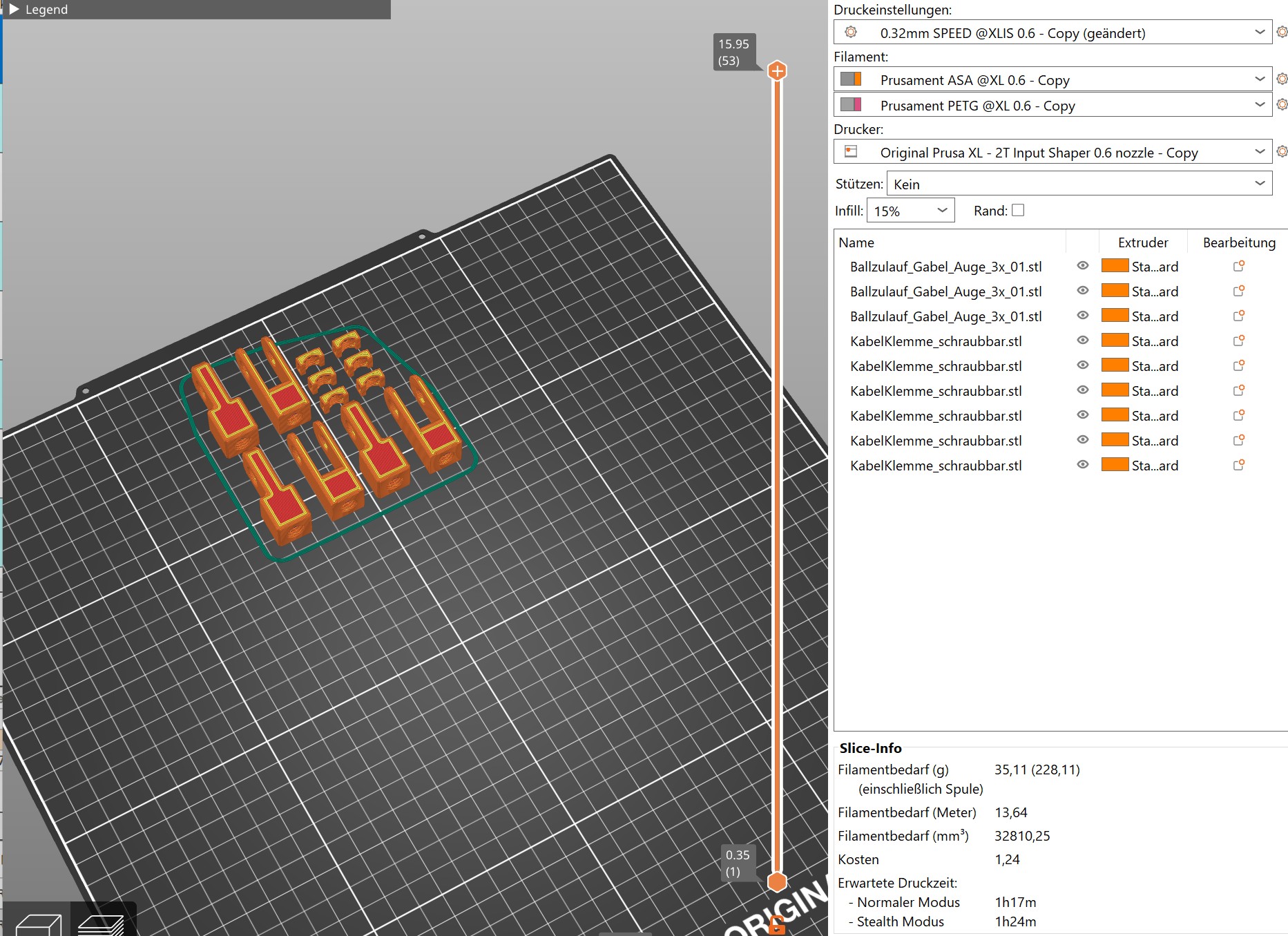Open edit icon for fourth KabelKlemme_schraubbar row
This screenshot has height=936, width=1288.
click(1239, 415)
